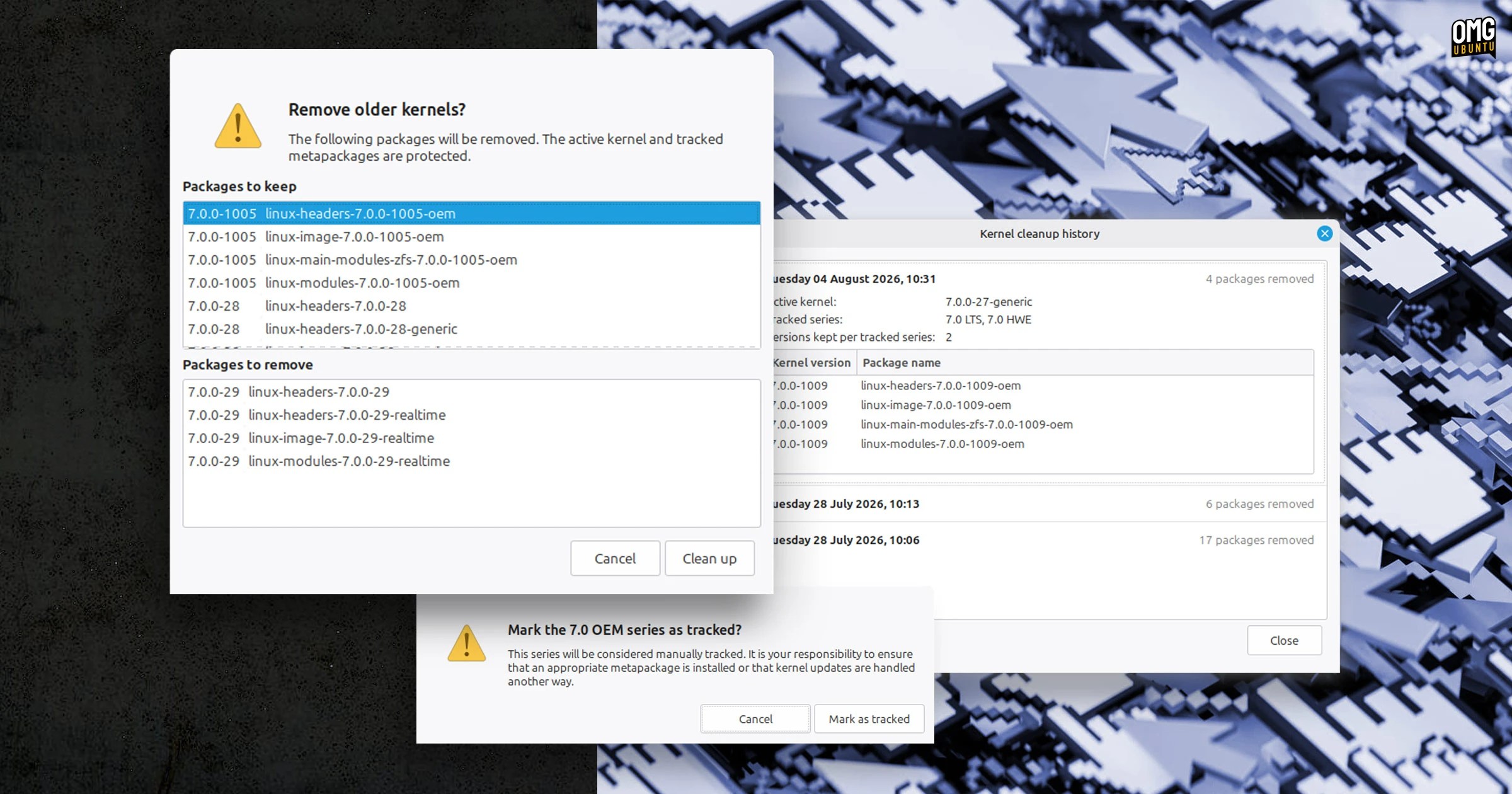The width and height of the screenshot is (1512, 794).
Task: Click the active kernel value 7.0.0-27-generic
Action: (988, 302)
